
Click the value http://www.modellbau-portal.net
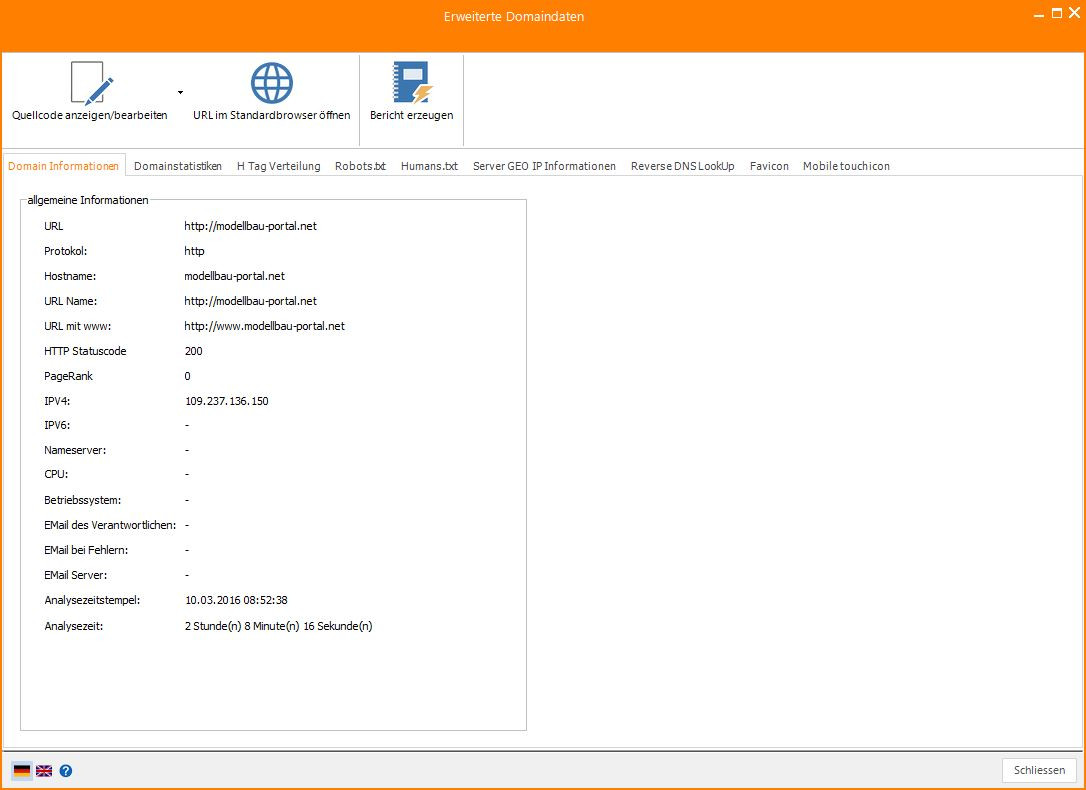pos(265,326)
